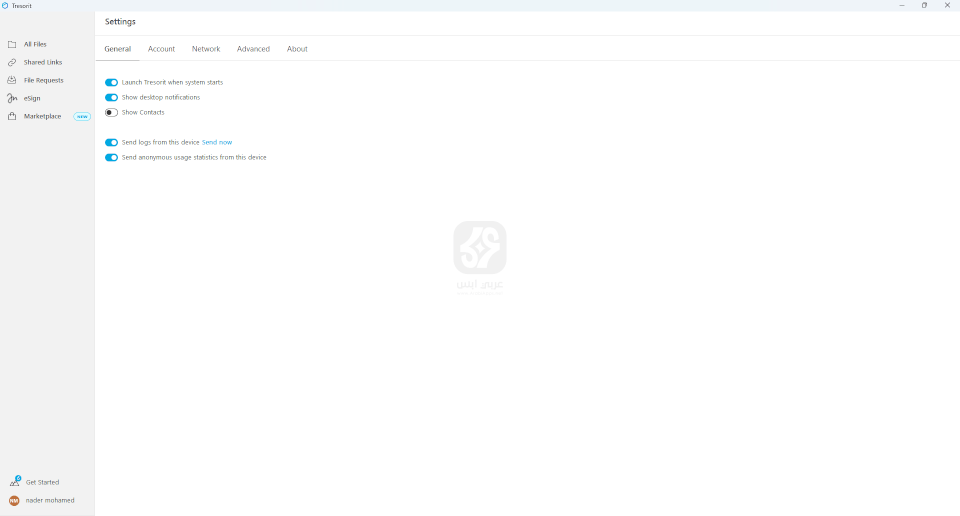Click the Marketplace bag icon
Image resolution: width=960 pixels, height=516 pixels.
(x=12, y=116)
